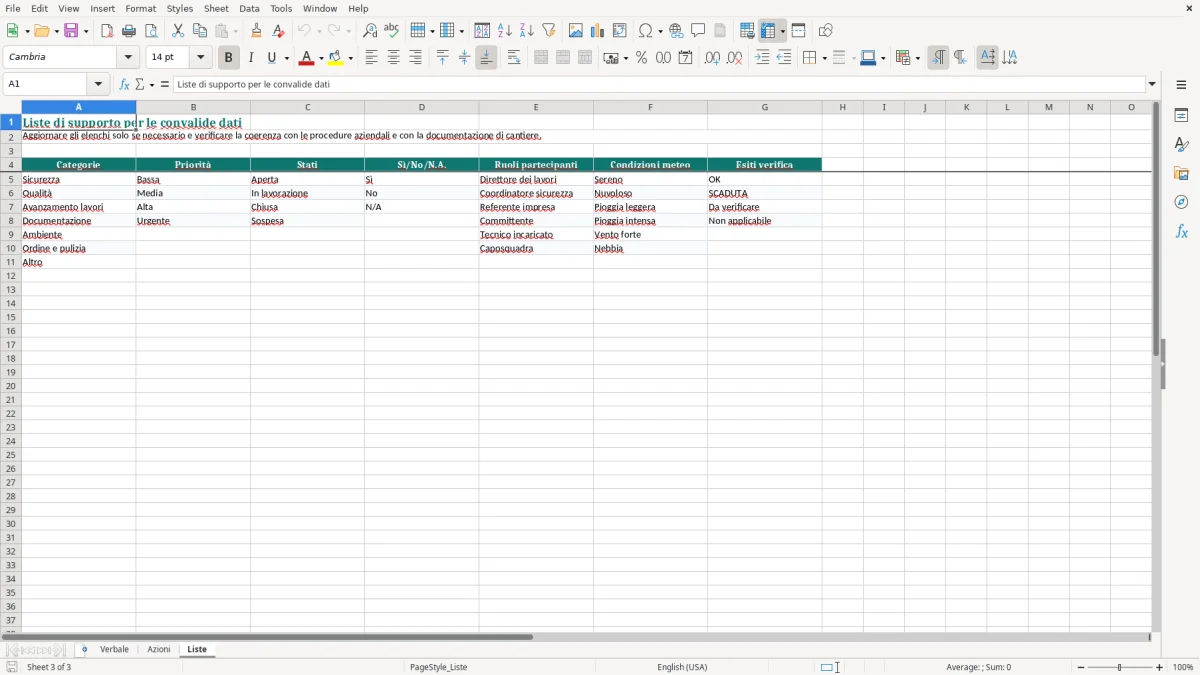Open font color dropdown arrow

(320, 59)
